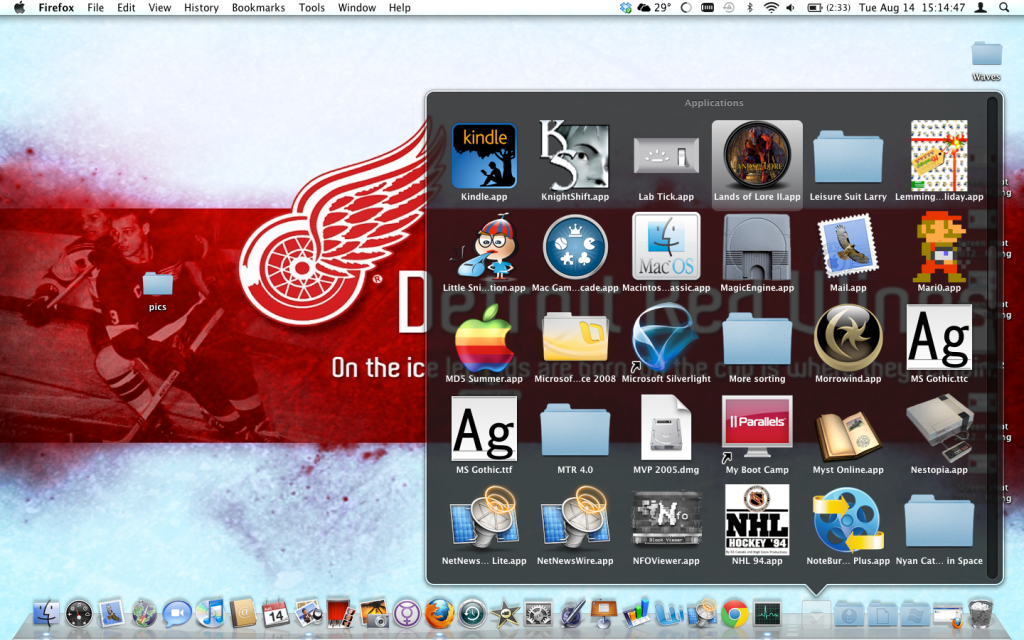This screenshot has height=640, width=1024.
Task: Open the Tools menu
Action: [312, 8]
